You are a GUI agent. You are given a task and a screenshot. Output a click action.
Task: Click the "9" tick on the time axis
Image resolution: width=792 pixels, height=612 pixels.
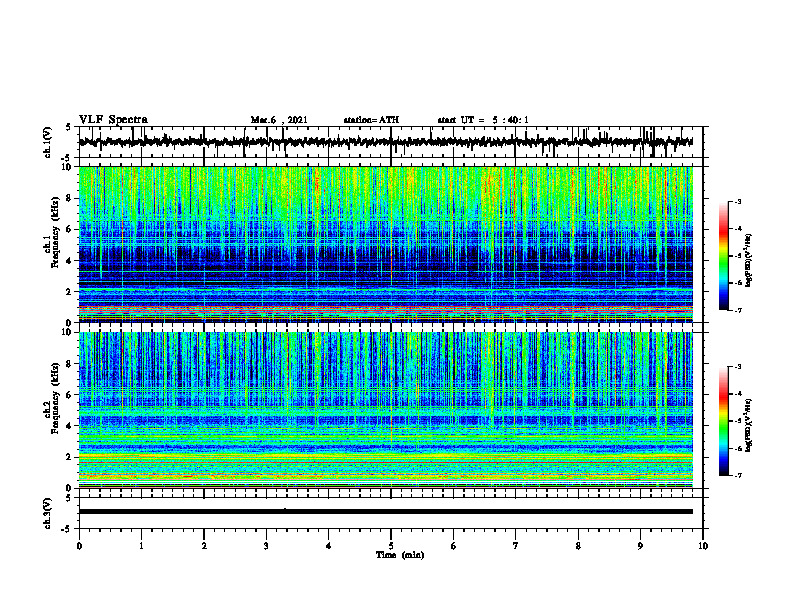pos(640,546)
